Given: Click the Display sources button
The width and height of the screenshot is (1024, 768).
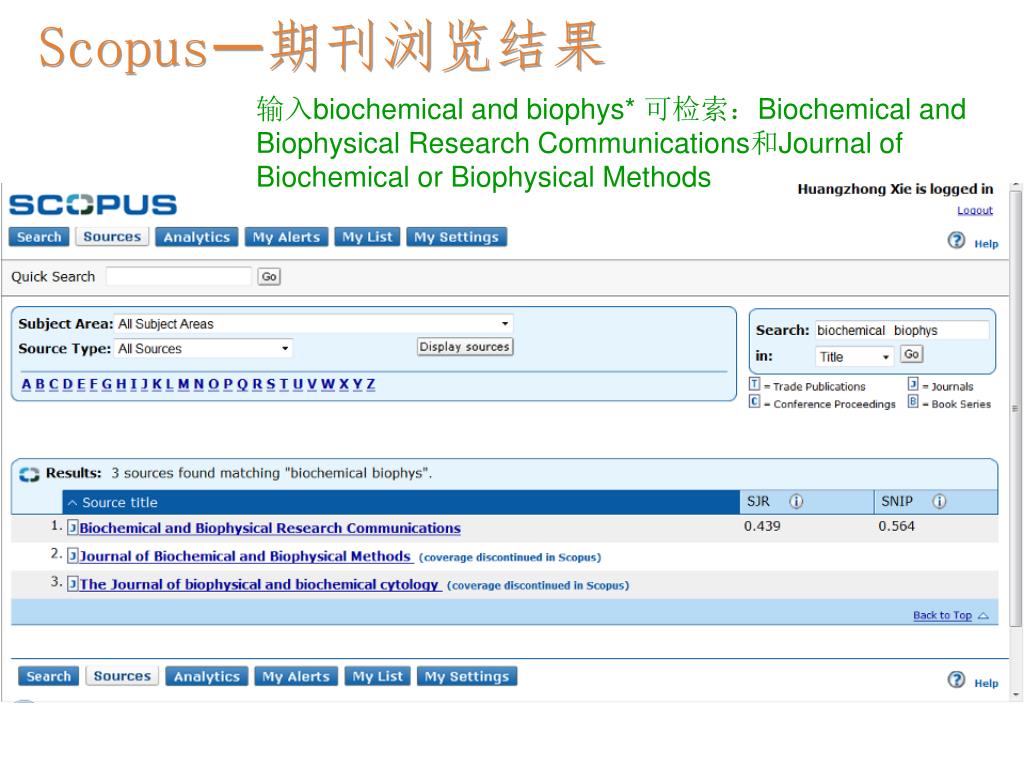Looking at the screenshot, I should click(x=465, y=347).
